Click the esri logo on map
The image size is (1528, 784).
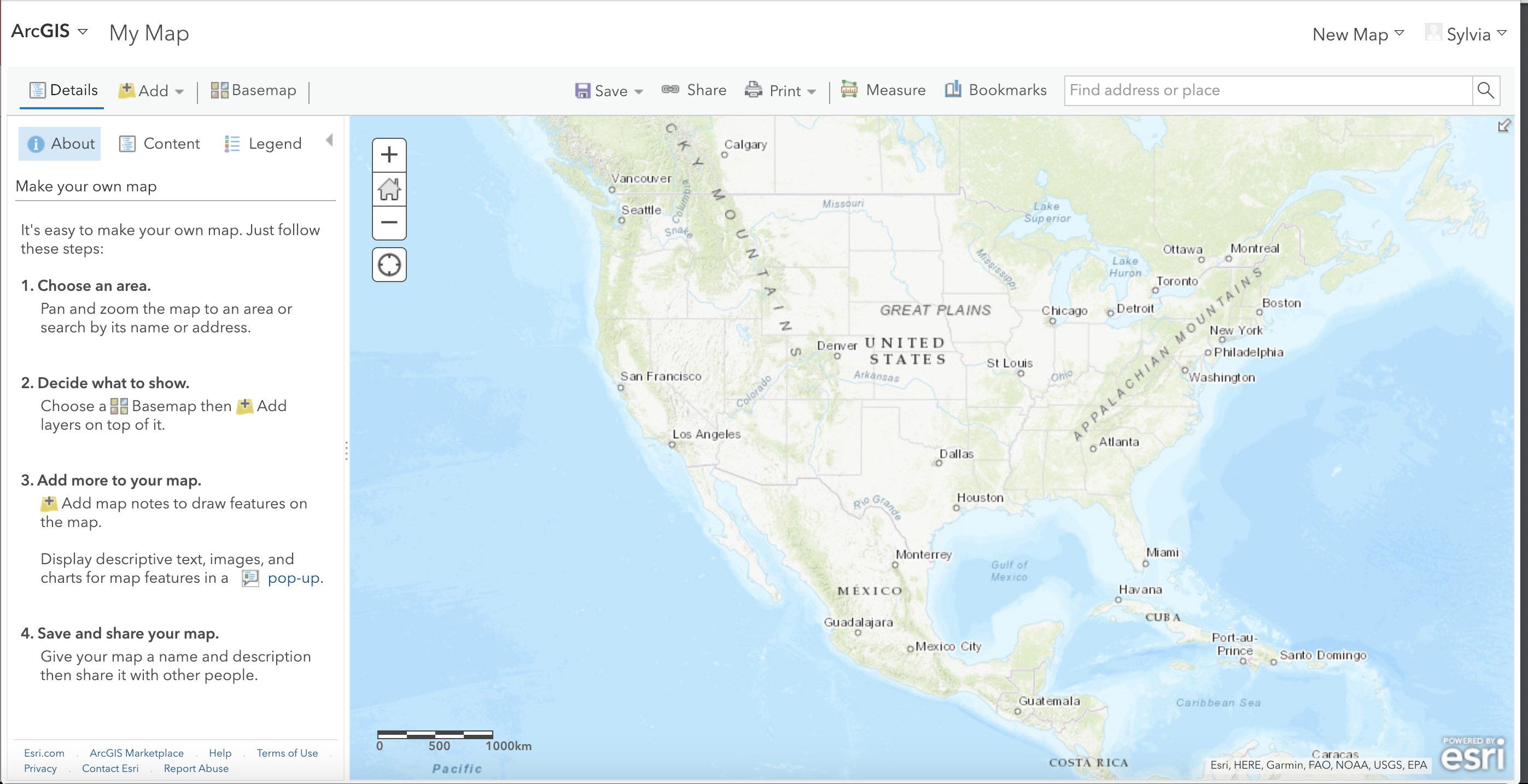pos(1473,755)
